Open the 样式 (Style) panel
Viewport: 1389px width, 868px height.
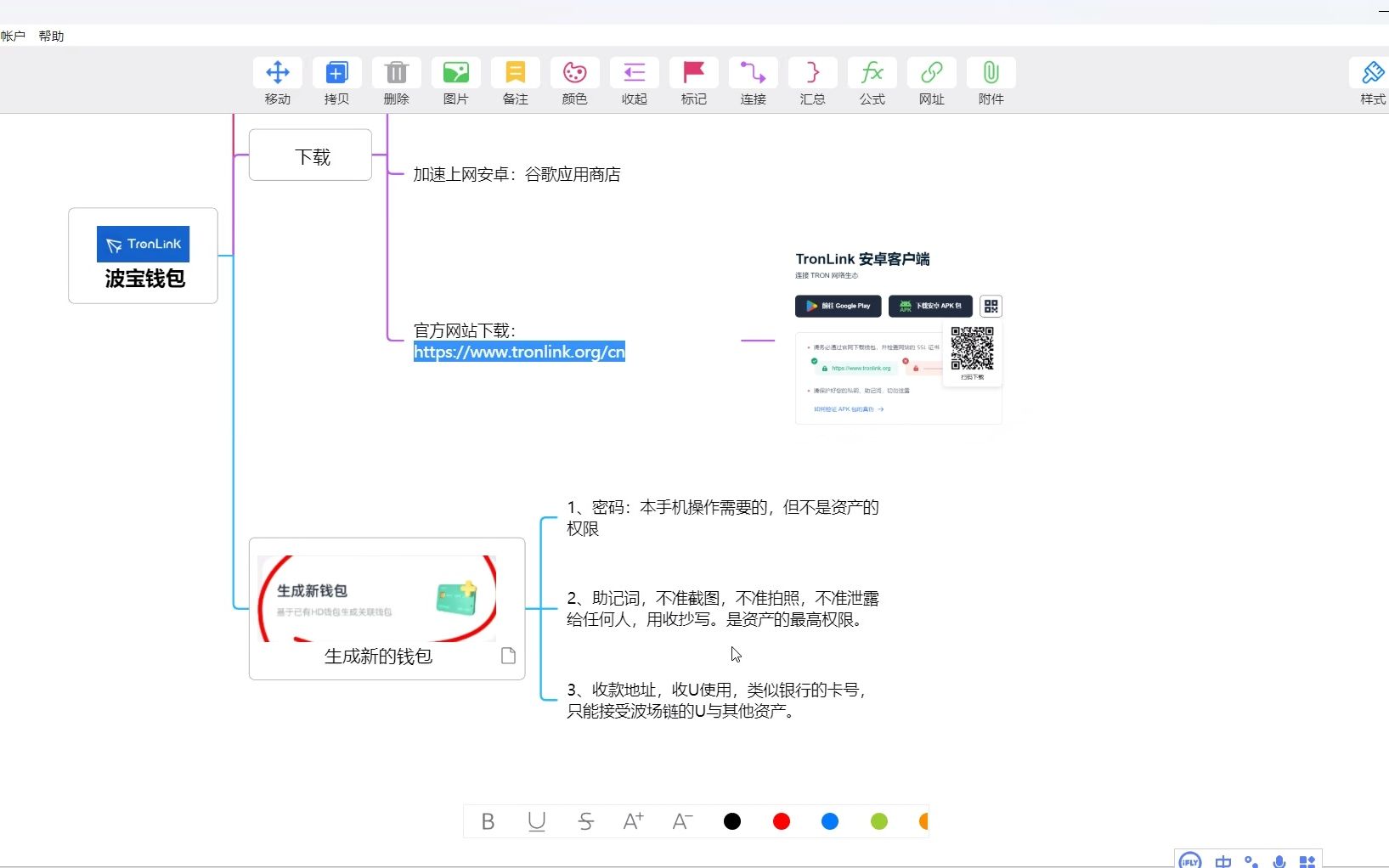point(1372,73)
